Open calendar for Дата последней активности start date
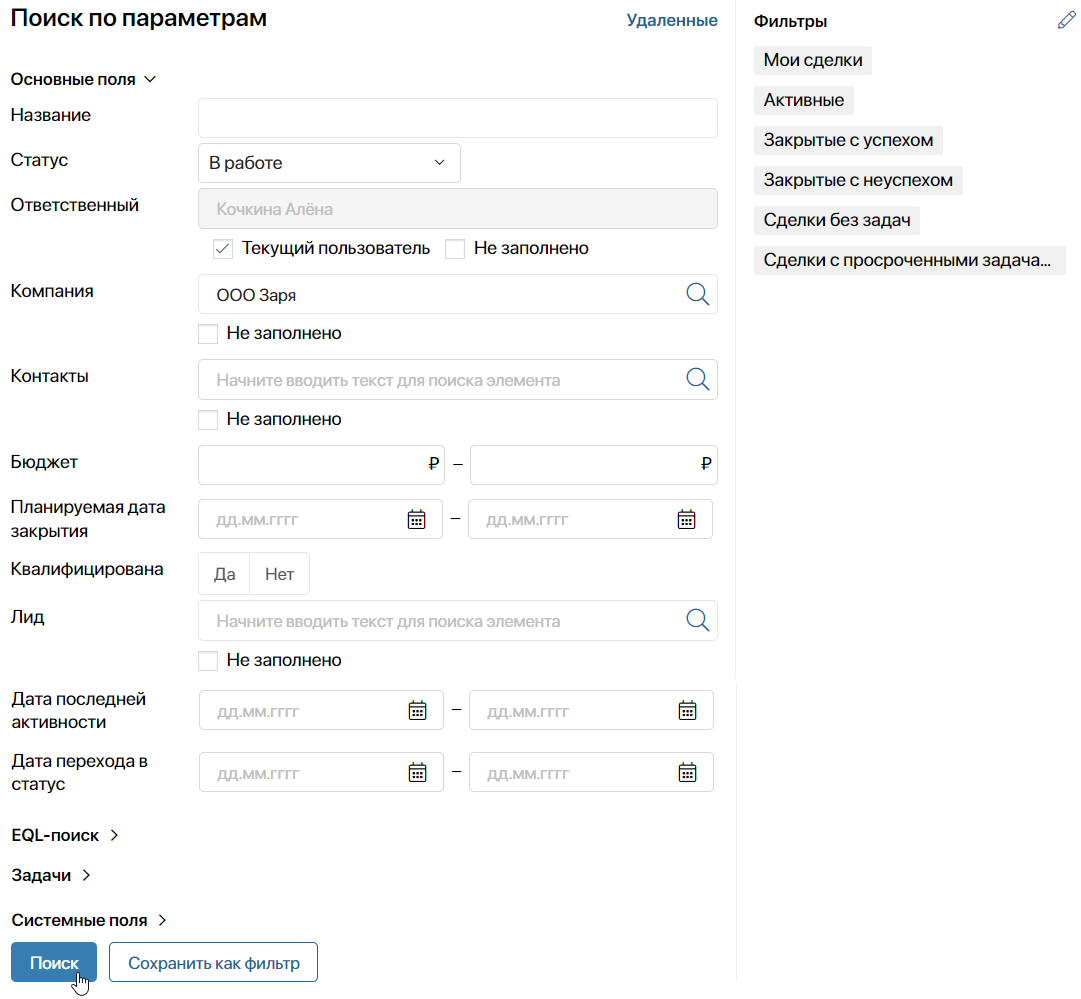This screenshot has width=1081, height=999. 418,710
